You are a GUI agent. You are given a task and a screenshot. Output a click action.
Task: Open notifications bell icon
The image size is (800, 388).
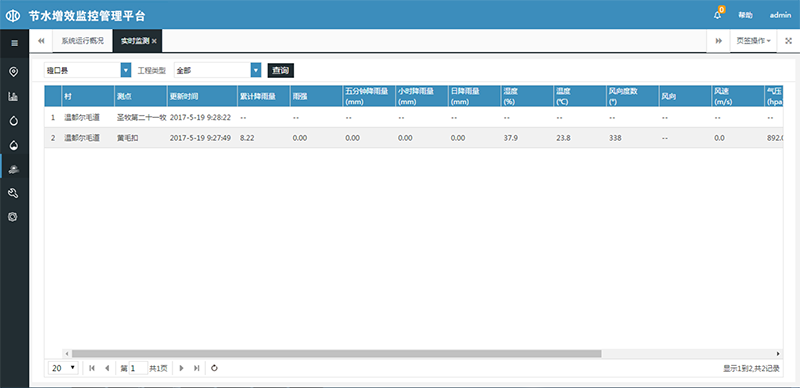click(717, 15)
